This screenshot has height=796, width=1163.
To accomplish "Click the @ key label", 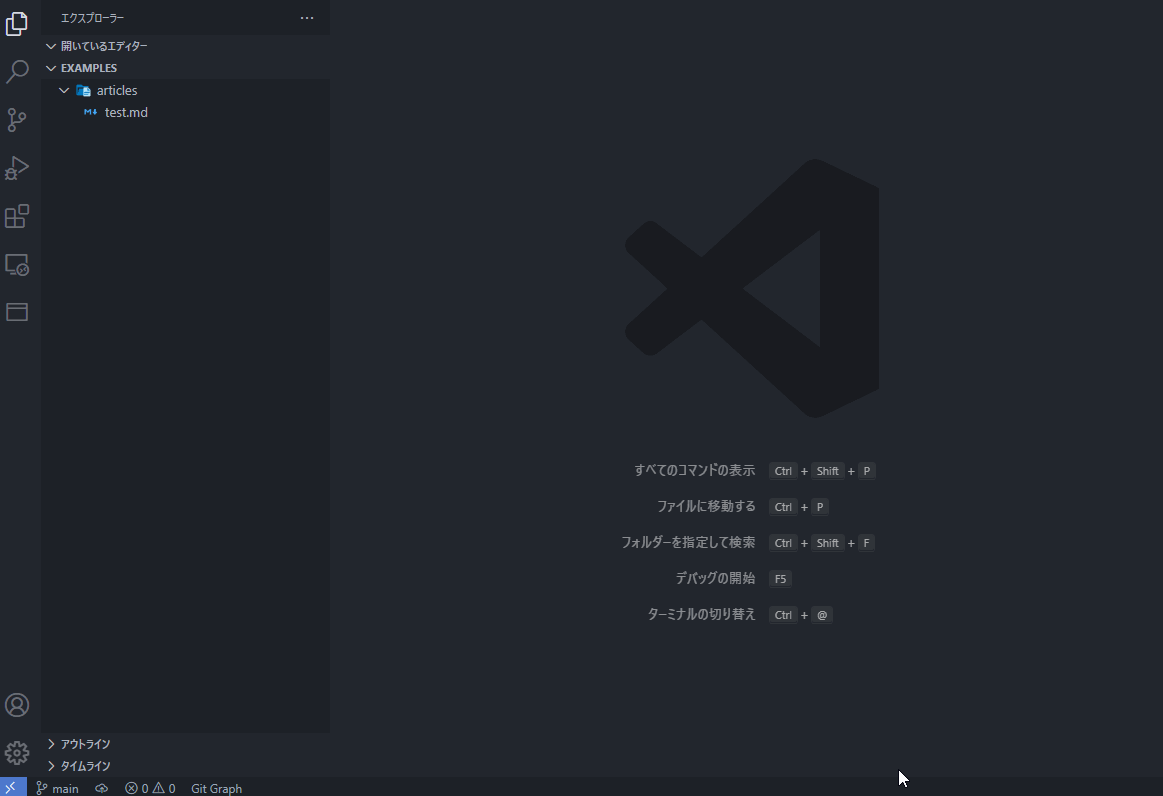I will (x=822, y=615).
